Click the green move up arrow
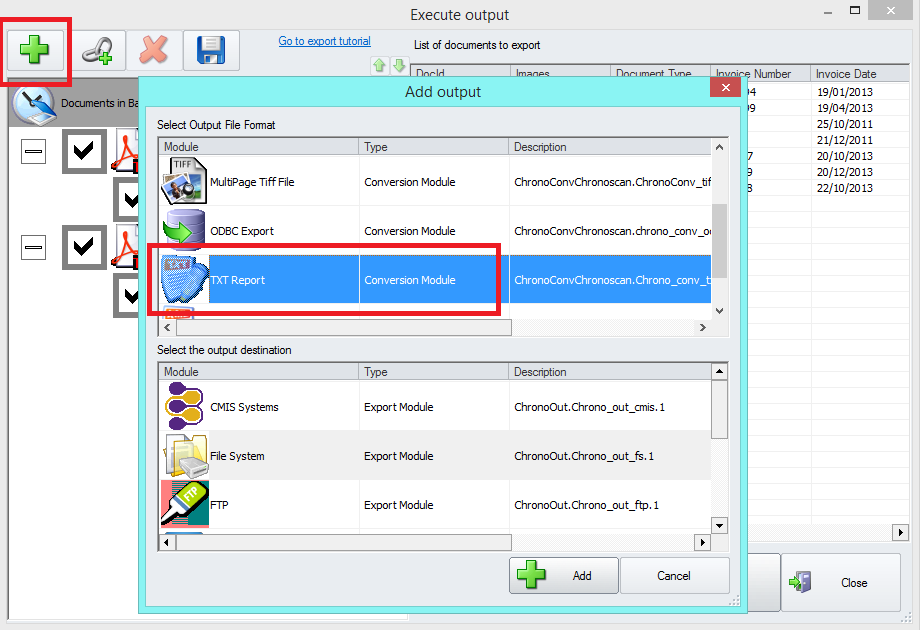Viewport: 920px width, 630px height. (x=380, y=66)
